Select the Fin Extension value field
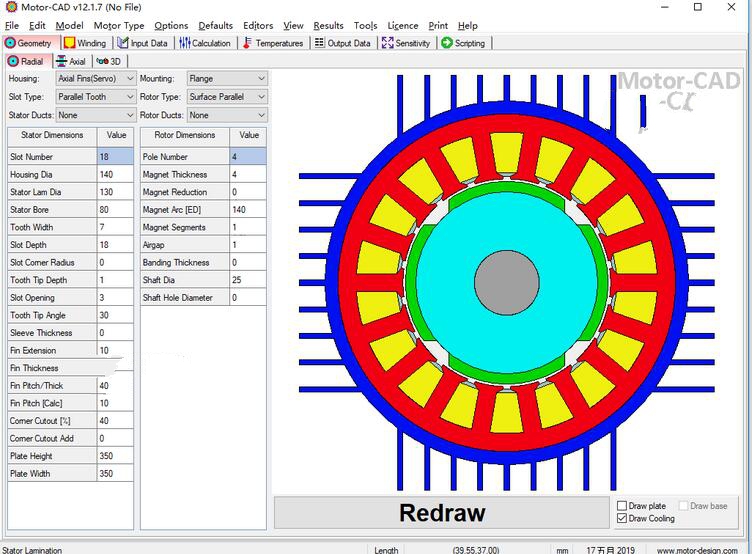This screenshot has width=753, height=554. [115, 350]
